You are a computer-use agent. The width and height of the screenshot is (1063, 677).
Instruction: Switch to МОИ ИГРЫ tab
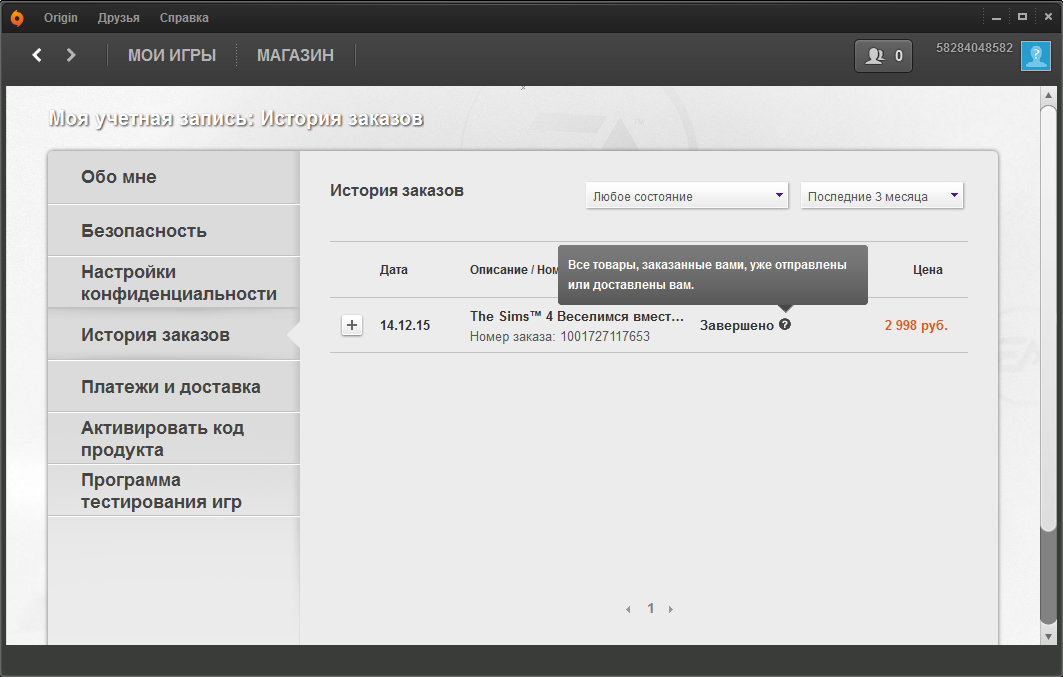click(172, 56)
